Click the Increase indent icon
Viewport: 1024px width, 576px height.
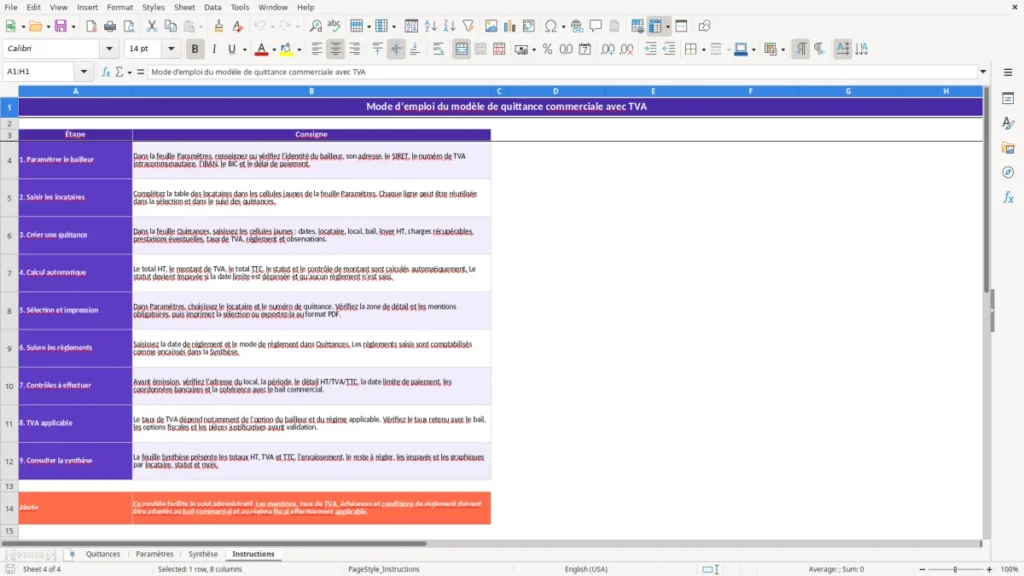pos(650,49)
